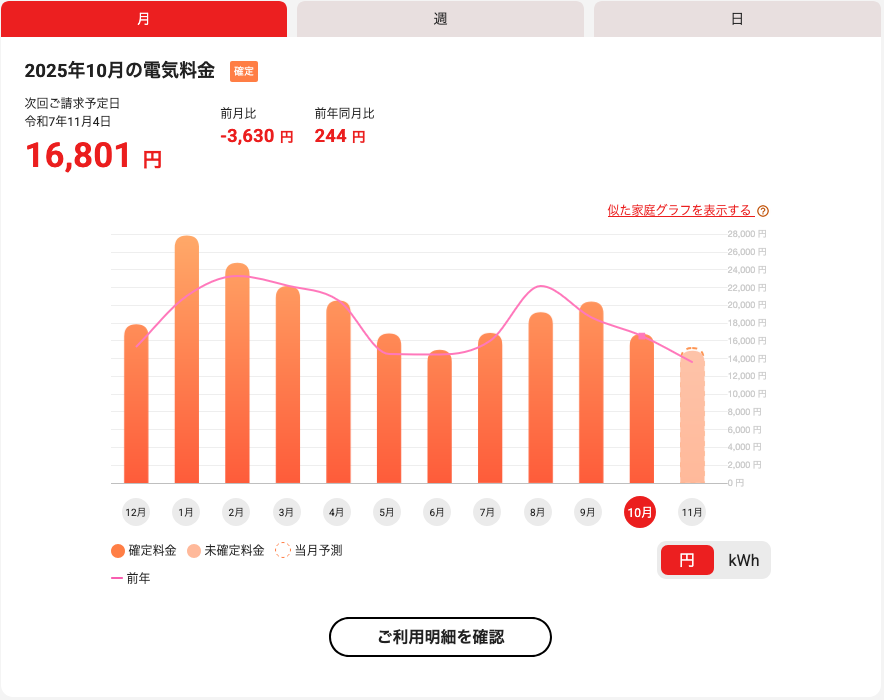Click the 確定料金 orange legend swatch
This screenshot has height=700, width=884.
118,550
